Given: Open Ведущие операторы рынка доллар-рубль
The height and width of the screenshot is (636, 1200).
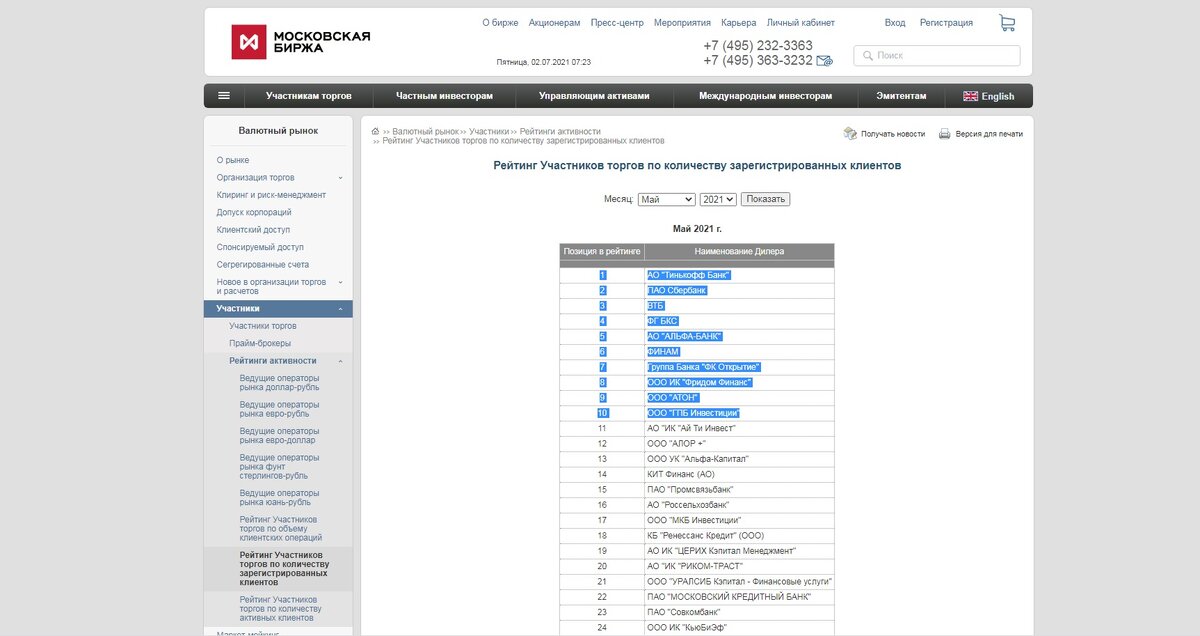Looking at the screenshot, I should coord(280,383).
